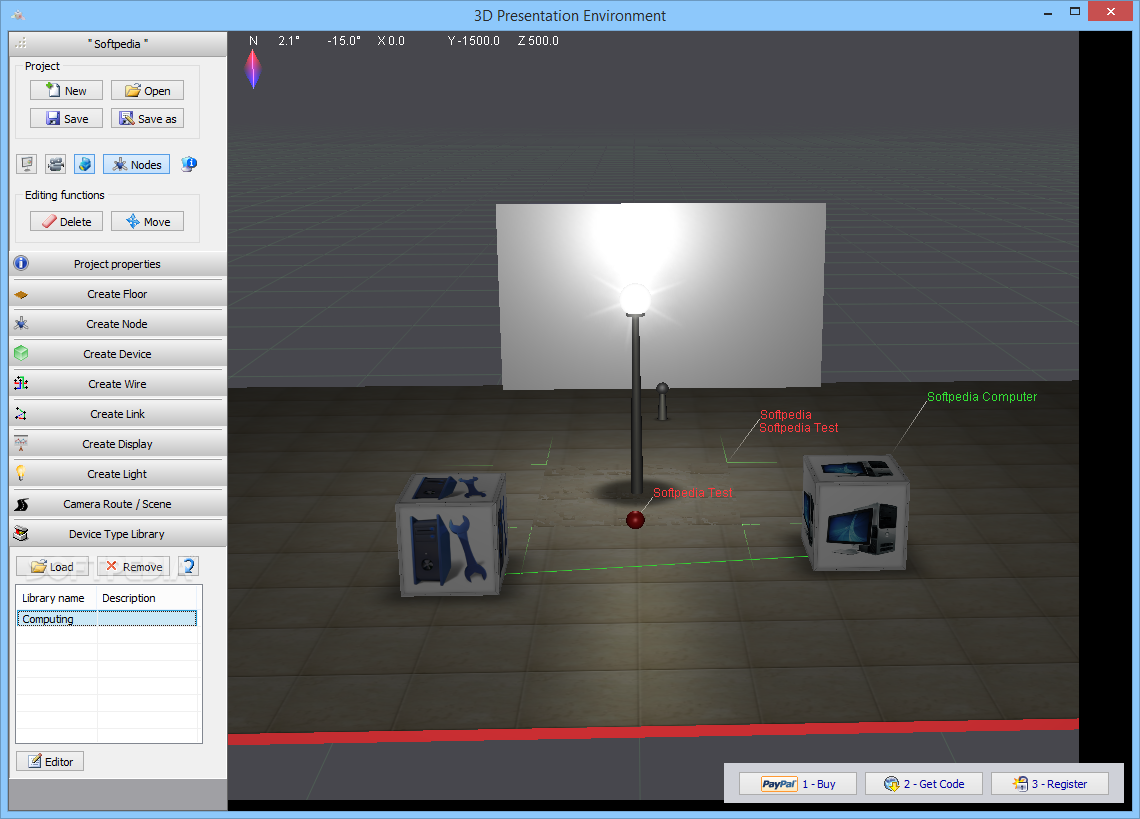1140x819 pixels.
Task: Minimize the 3D Presentation Environment window
Action: (x=1048, y=12)
